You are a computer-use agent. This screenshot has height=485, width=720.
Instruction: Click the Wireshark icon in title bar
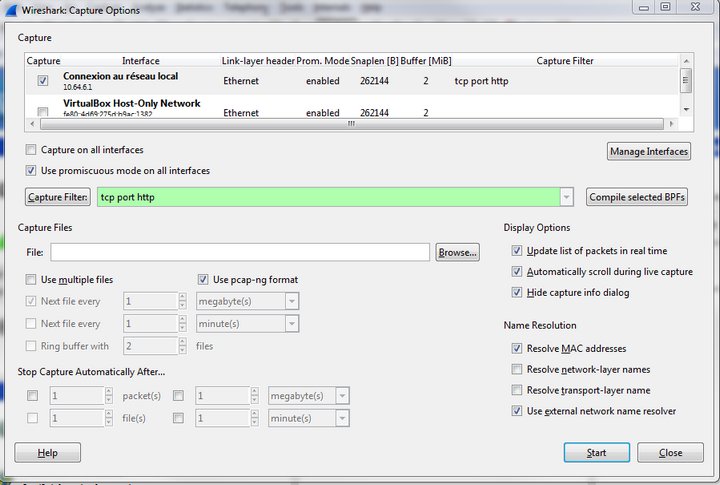[x=9, y=6]
